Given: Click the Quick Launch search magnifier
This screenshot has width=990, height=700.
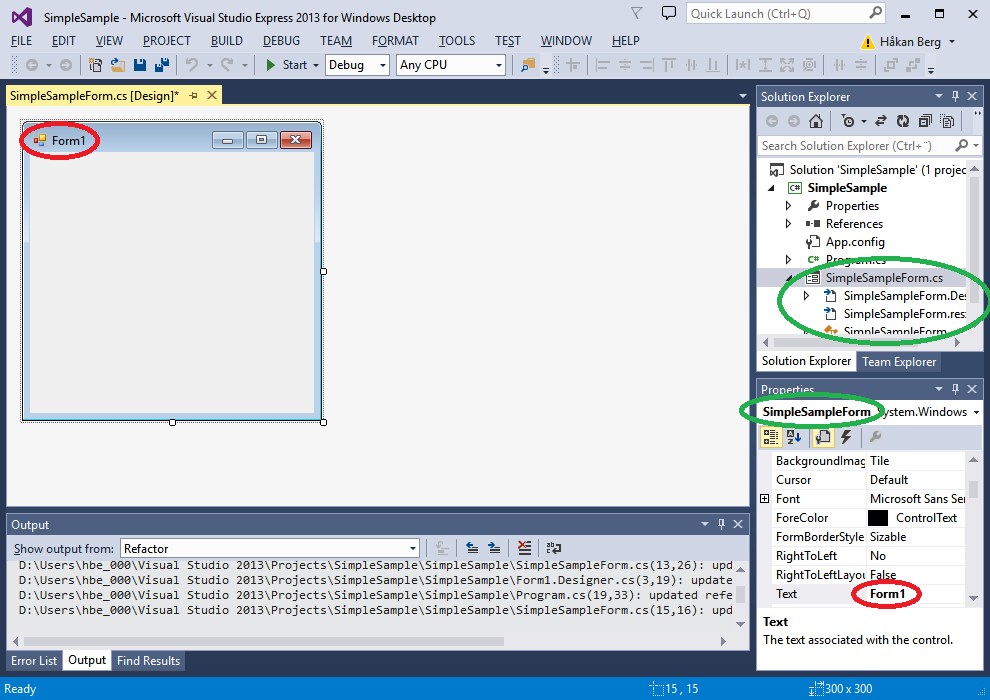Looking at the screenshot, I should click(875, 13).
